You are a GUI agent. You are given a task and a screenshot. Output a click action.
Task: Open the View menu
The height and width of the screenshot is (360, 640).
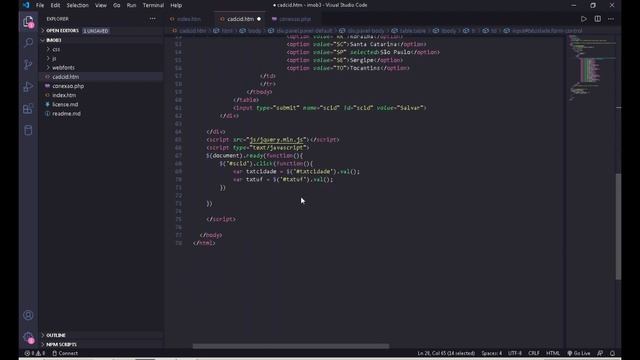pos(100,5)
